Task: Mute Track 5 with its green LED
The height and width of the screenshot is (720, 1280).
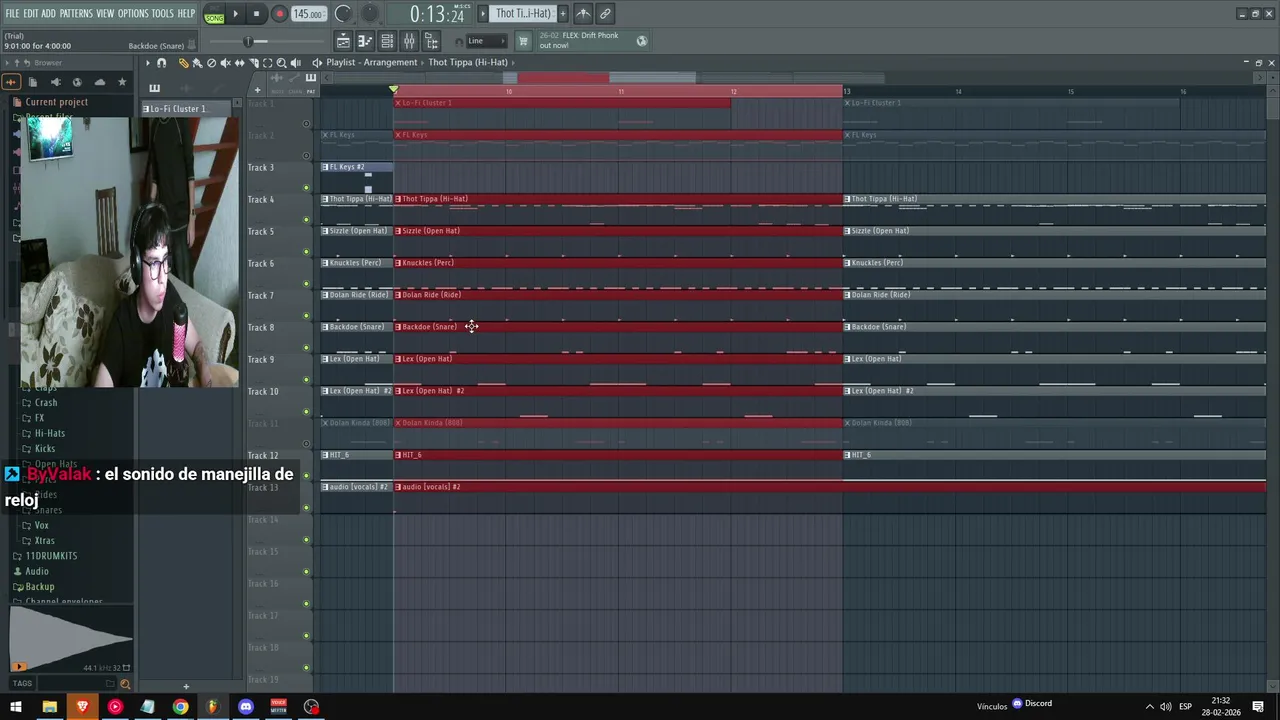Action: tap(307, 252)
